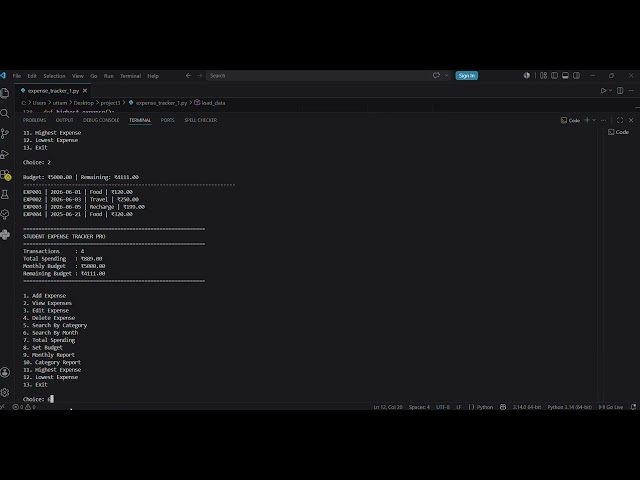This screenshot has width=640, height=480.
Task: Open the Terminal menu
Action: pyautogui.click(x=130, y=76)
